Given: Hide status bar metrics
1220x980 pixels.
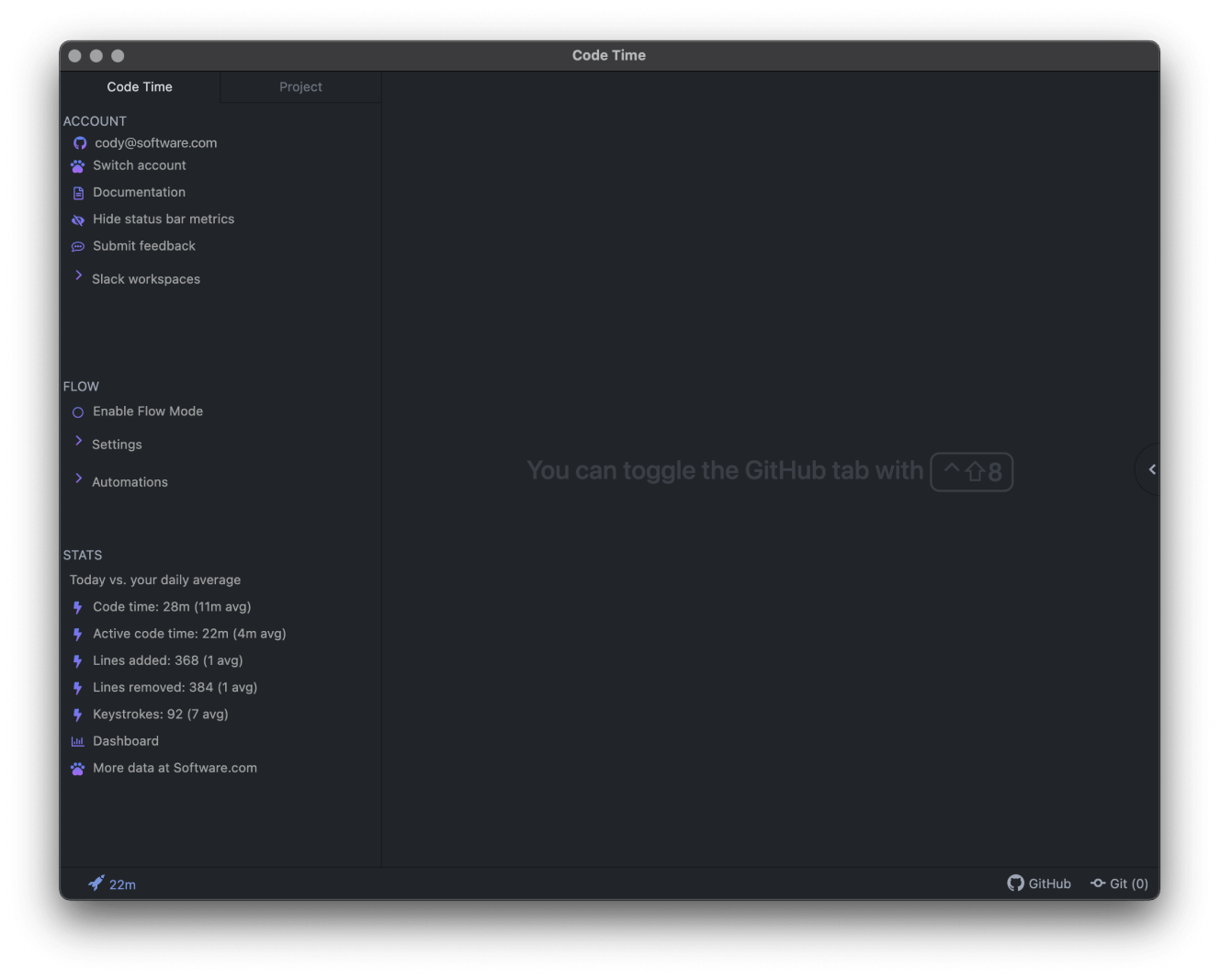Looking at the screenshot, I should click(x=163, y=219).
